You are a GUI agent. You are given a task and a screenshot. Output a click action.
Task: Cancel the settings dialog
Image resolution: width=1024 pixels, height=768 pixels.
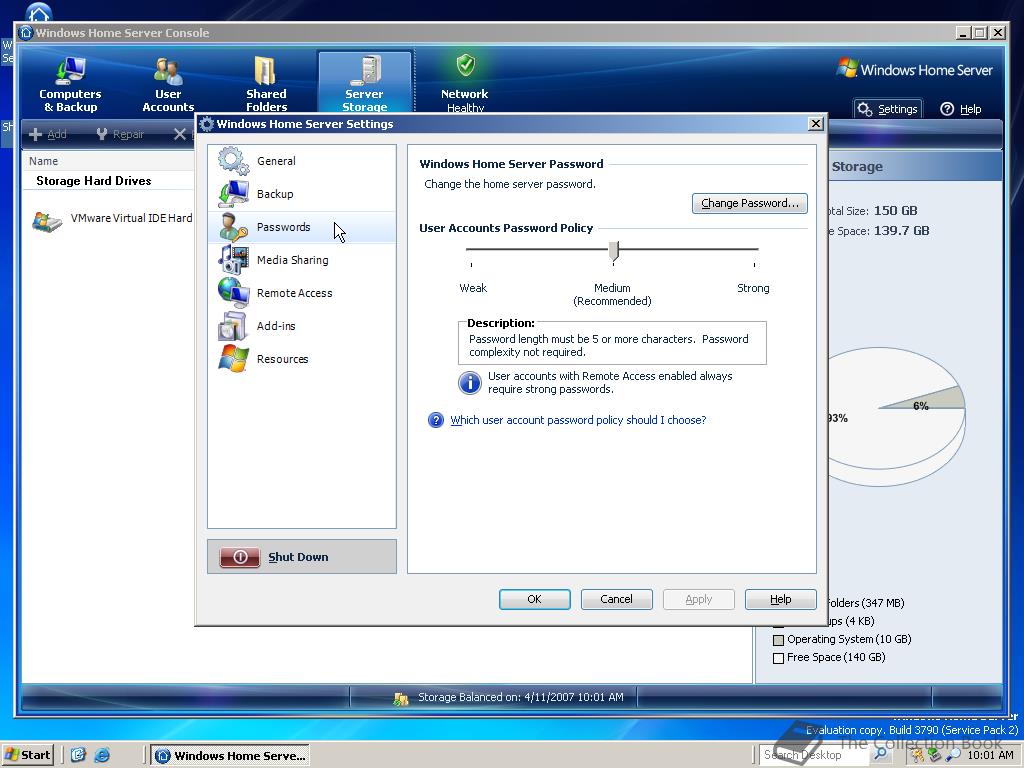coord(616,599)
